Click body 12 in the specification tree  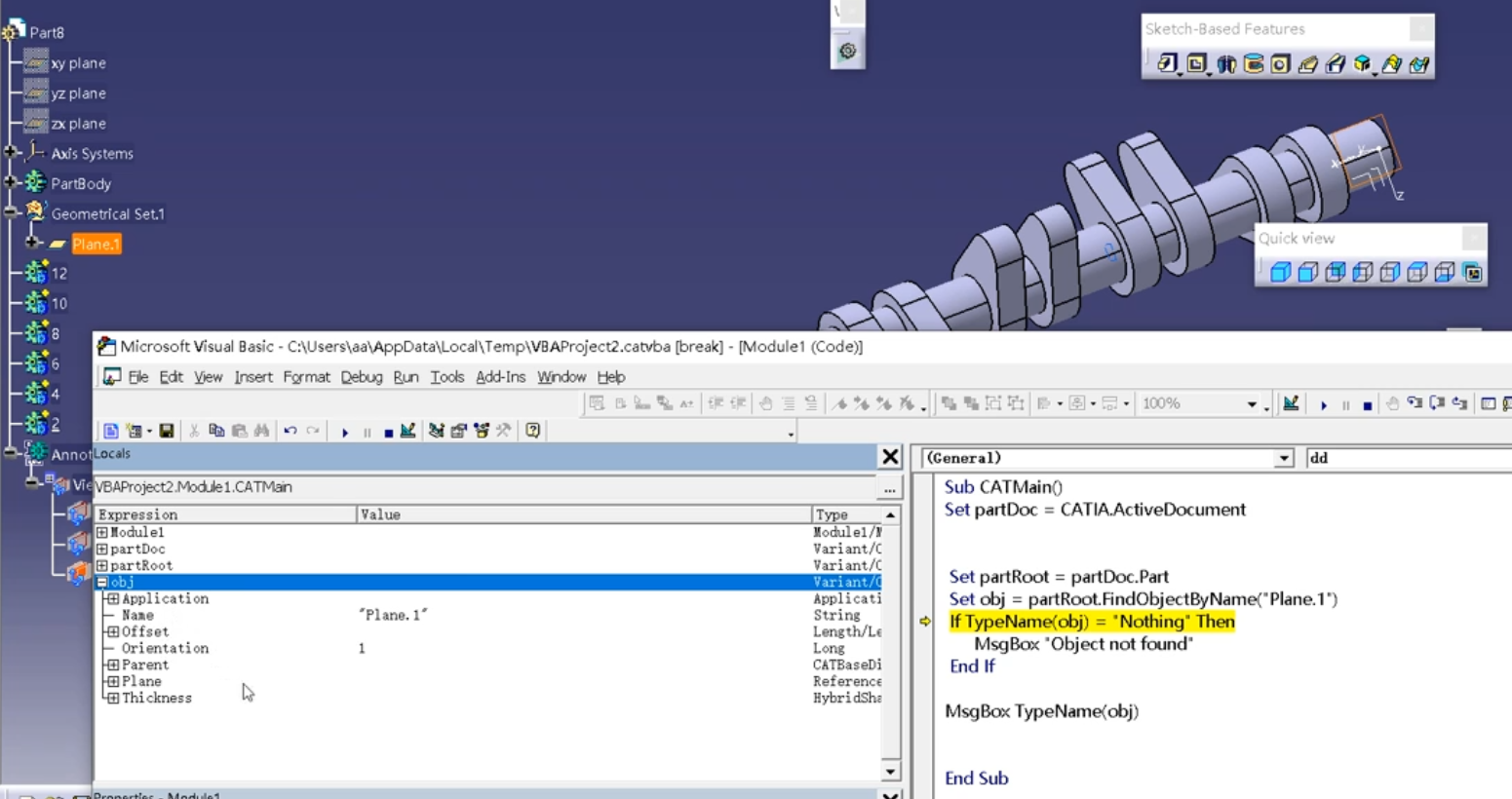59,274
